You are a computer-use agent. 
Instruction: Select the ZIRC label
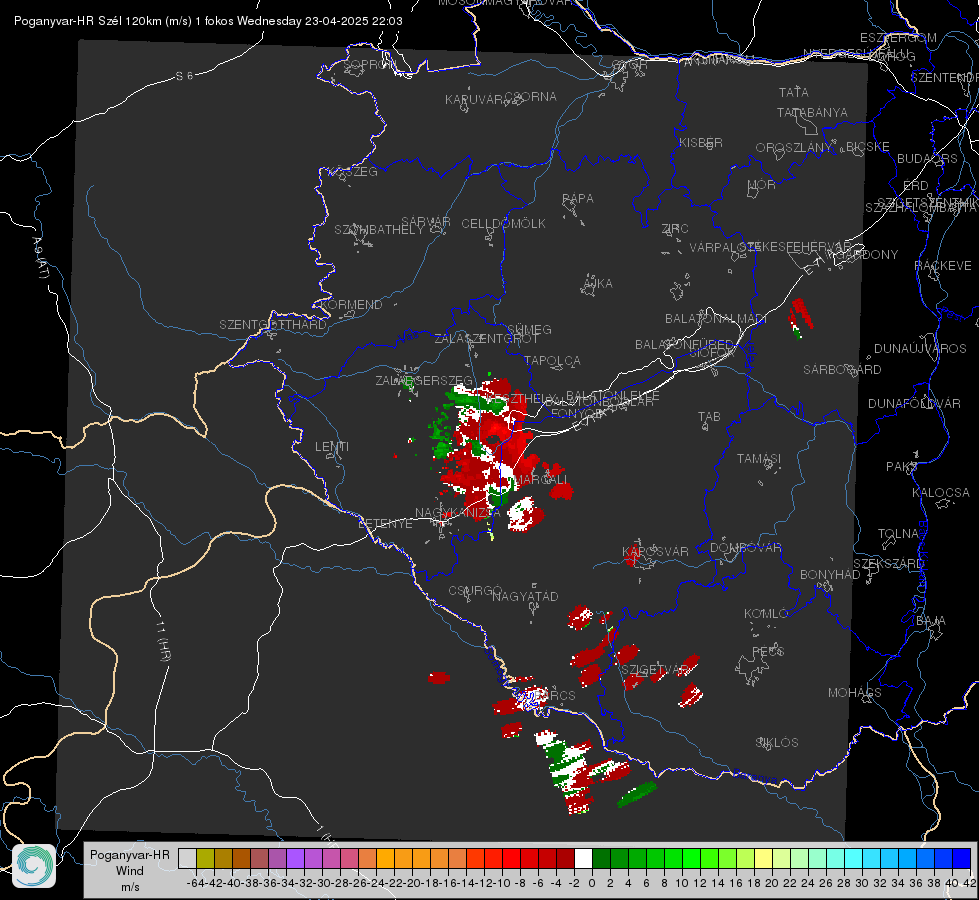coord(675,229)
